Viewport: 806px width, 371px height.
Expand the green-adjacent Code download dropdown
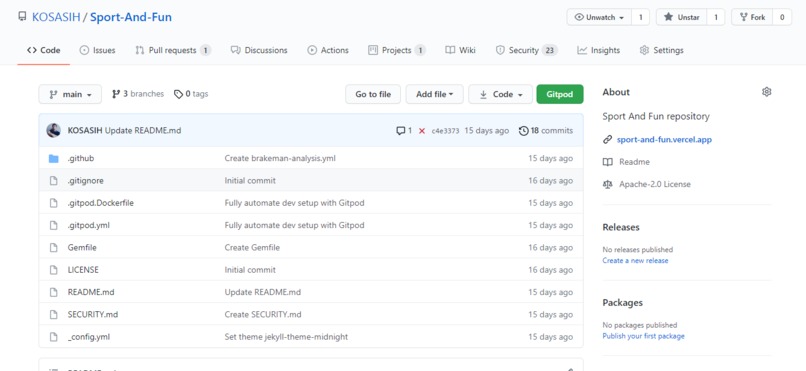tap(501, 94)
